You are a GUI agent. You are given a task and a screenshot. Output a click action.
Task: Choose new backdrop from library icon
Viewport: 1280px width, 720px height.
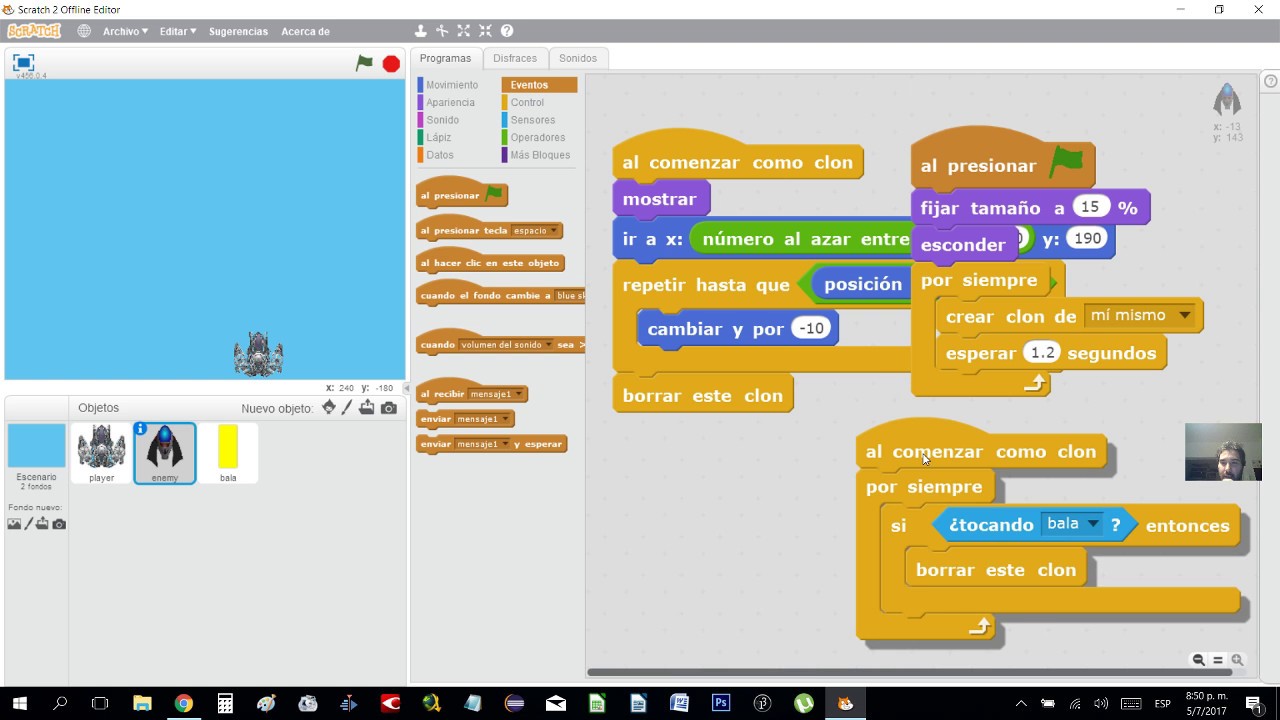click(x=14, y=524)
